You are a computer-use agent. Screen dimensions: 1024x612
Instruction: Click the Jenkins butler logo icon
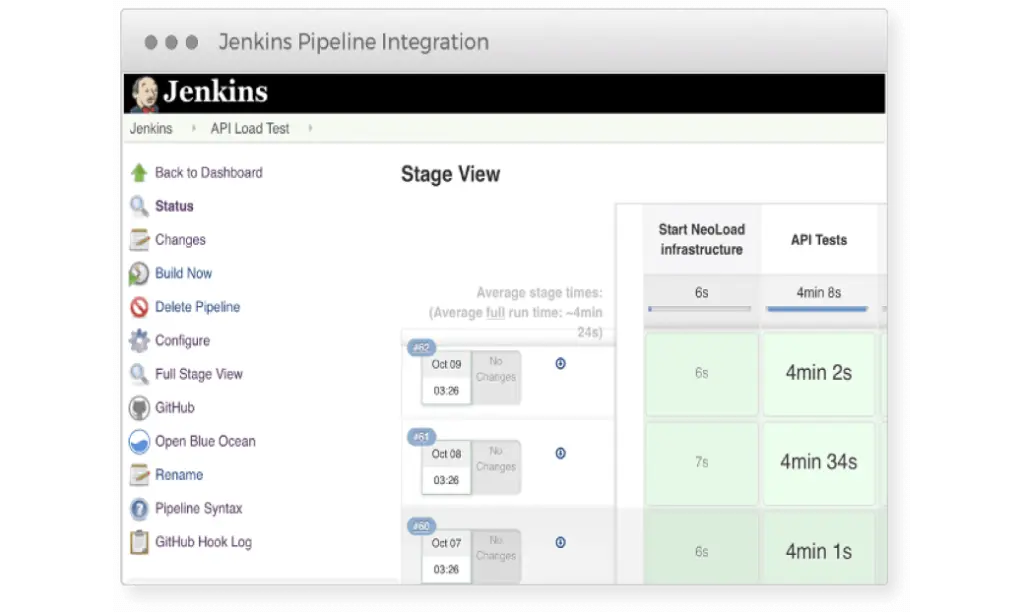pos(144,93)
